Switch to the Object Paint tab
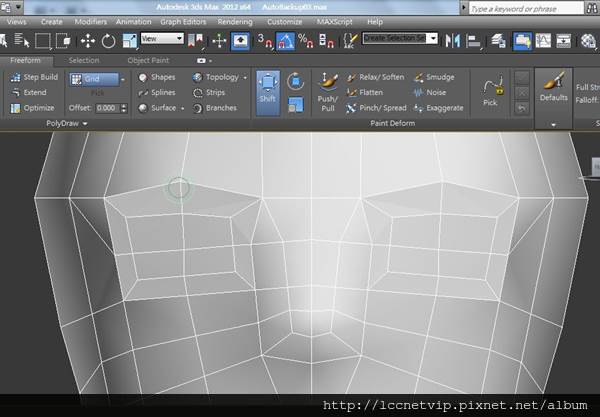The image size is (600, 417). (148, 60)
